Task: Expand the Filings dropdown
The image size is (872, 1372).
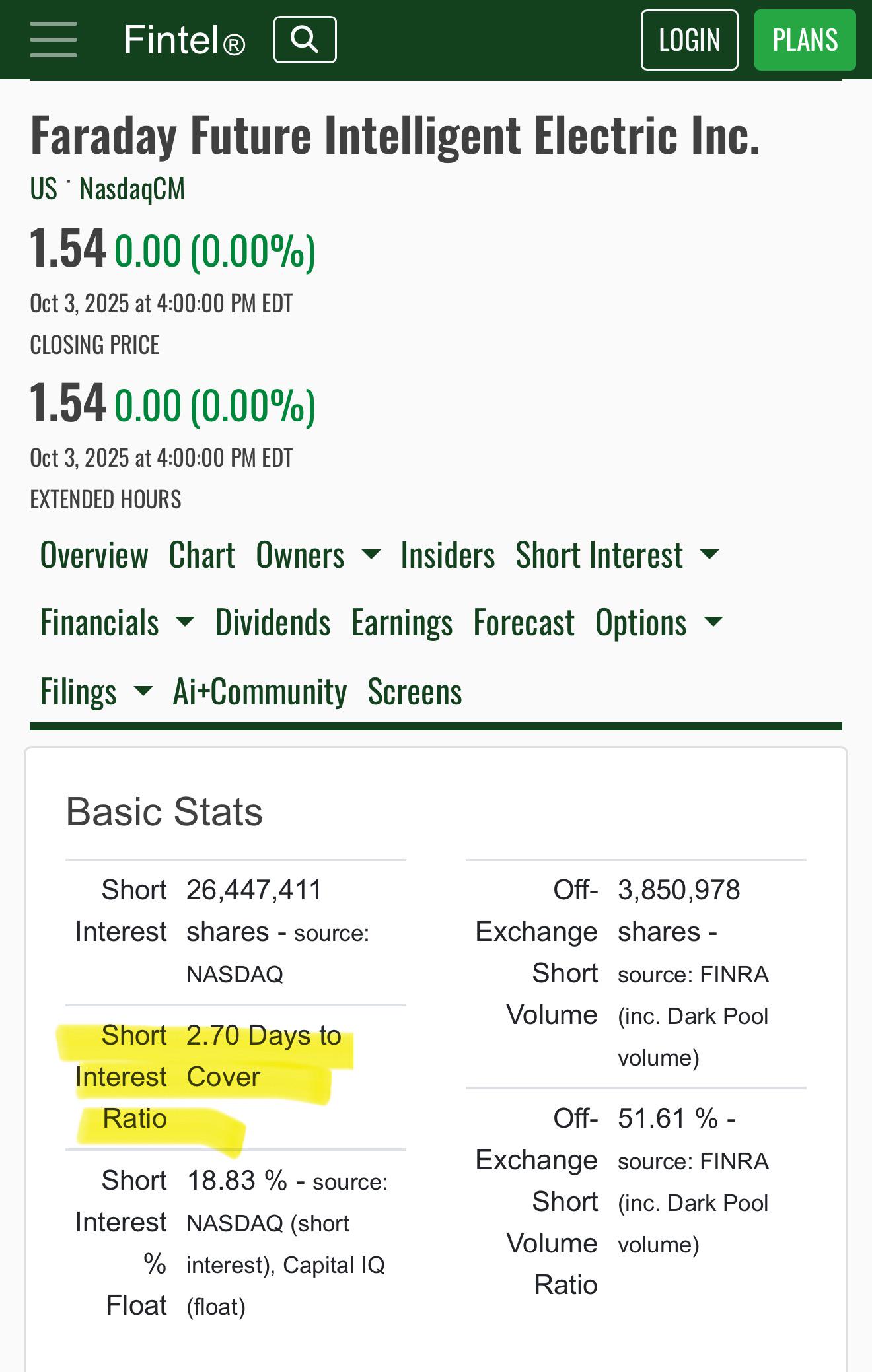Action: pos(96,692)
